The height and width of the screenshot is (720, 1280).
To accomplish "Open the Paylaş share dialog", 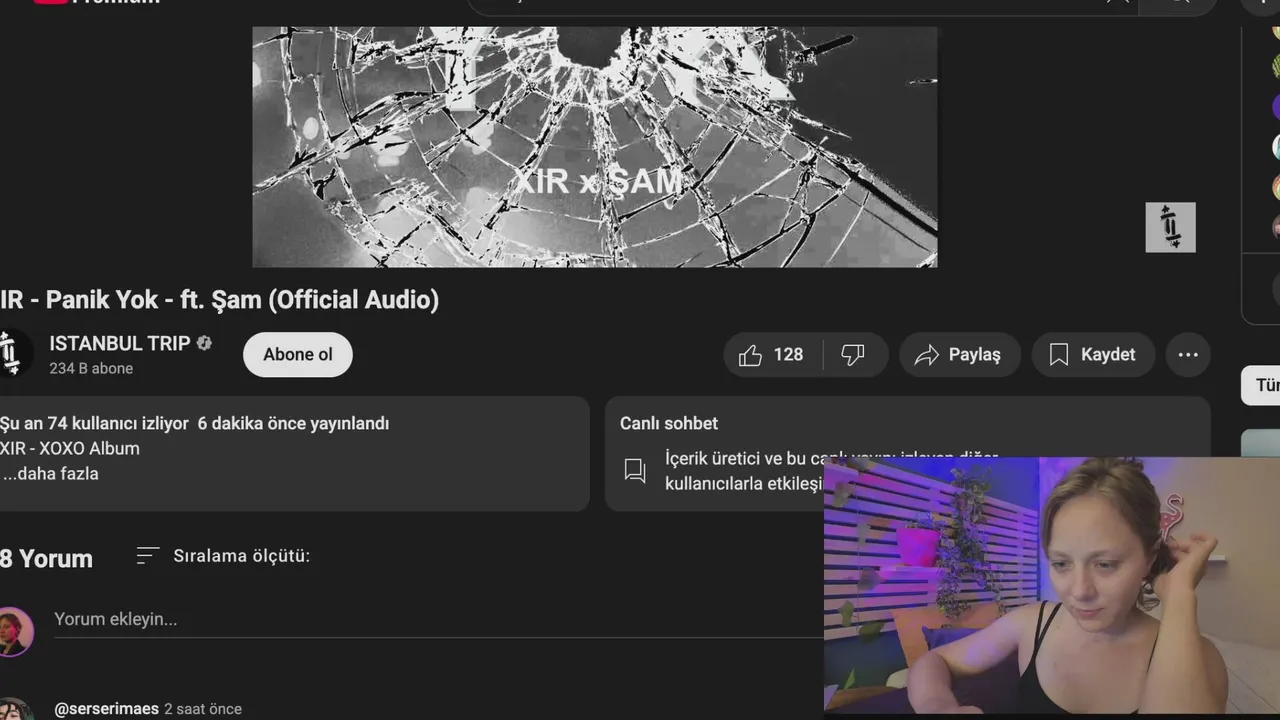I will click(959, 355).
